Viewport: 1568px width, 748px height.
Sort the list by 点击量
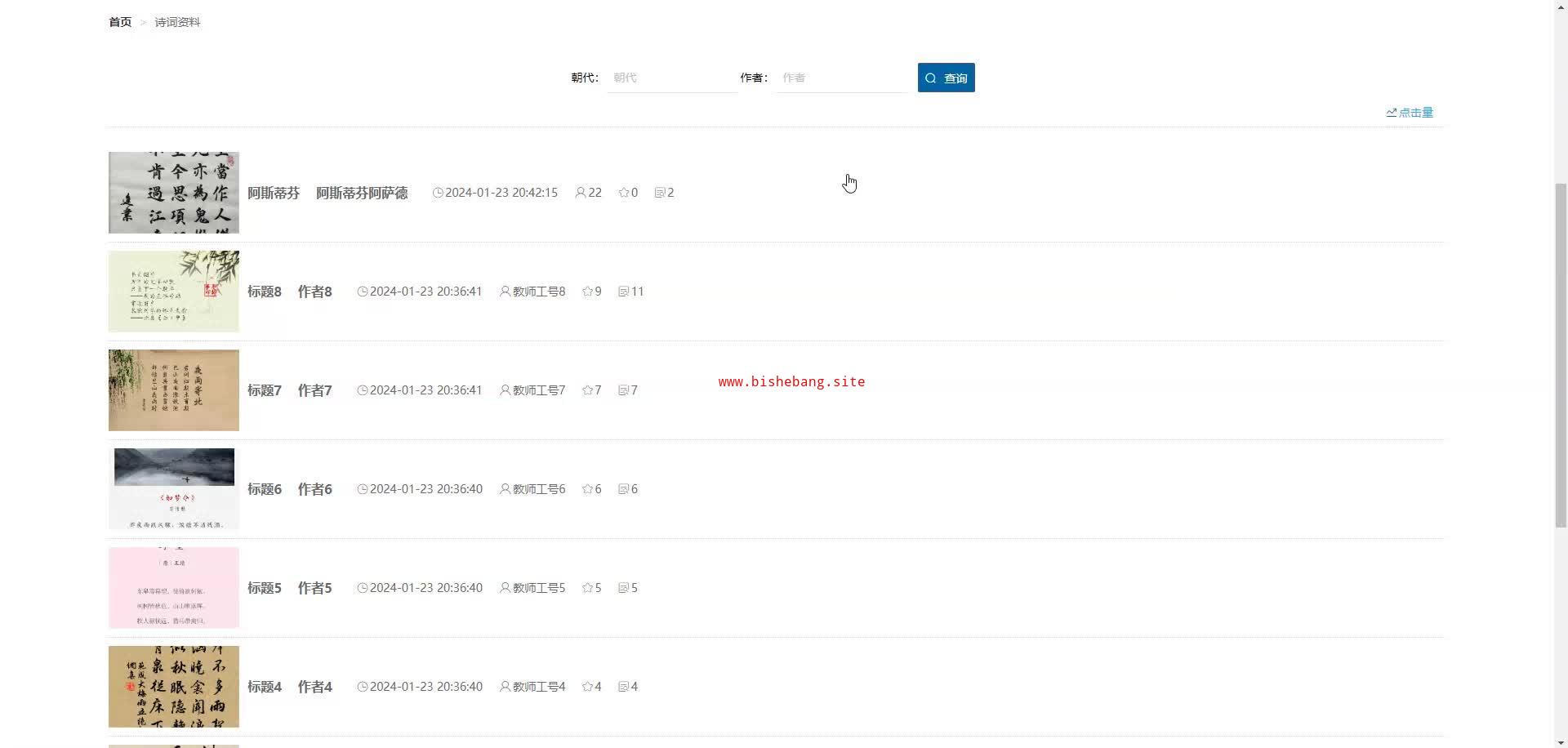(x=1410, y=113)
